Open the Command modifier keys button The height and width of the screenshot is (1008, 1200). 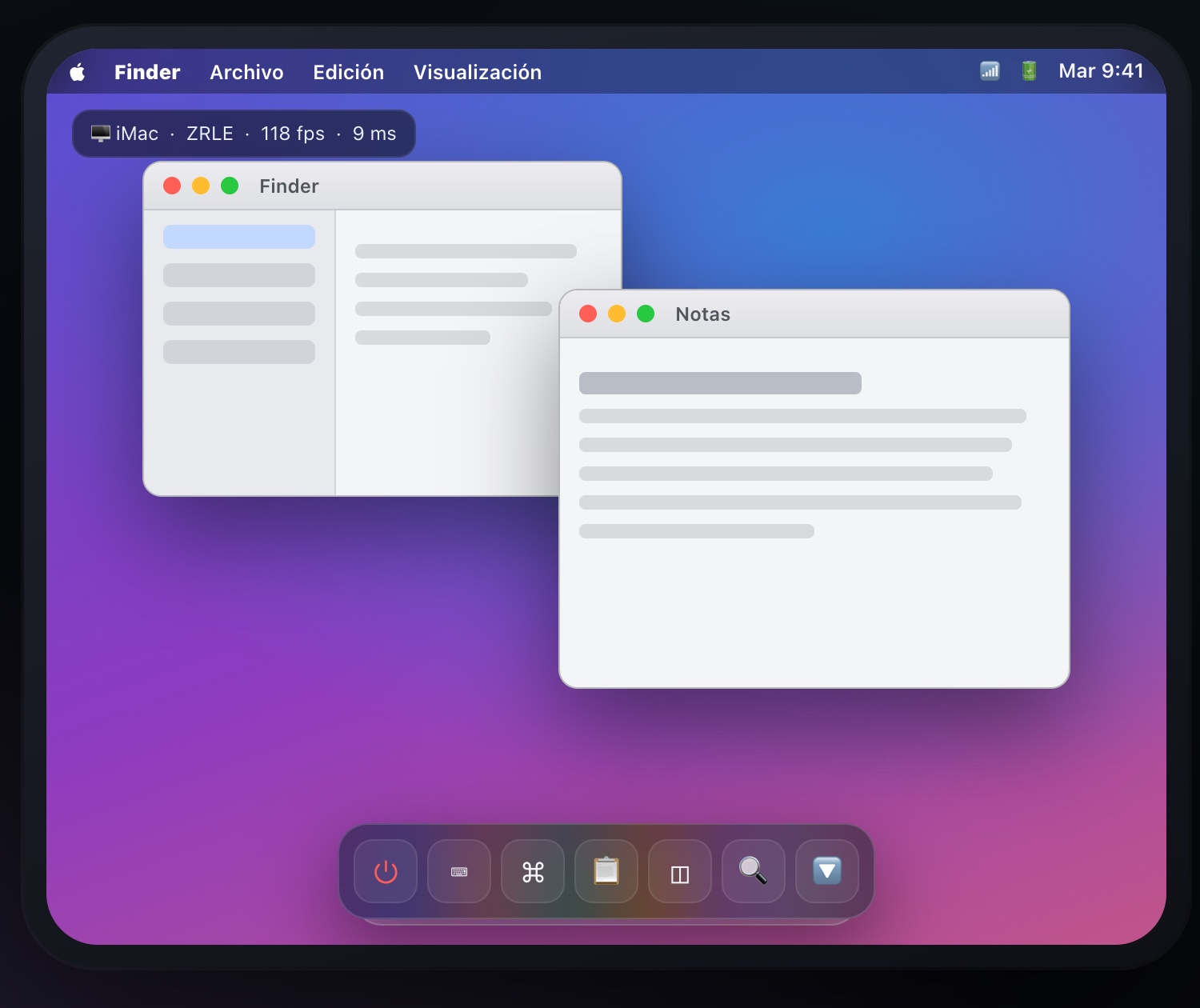pos(533,871)
